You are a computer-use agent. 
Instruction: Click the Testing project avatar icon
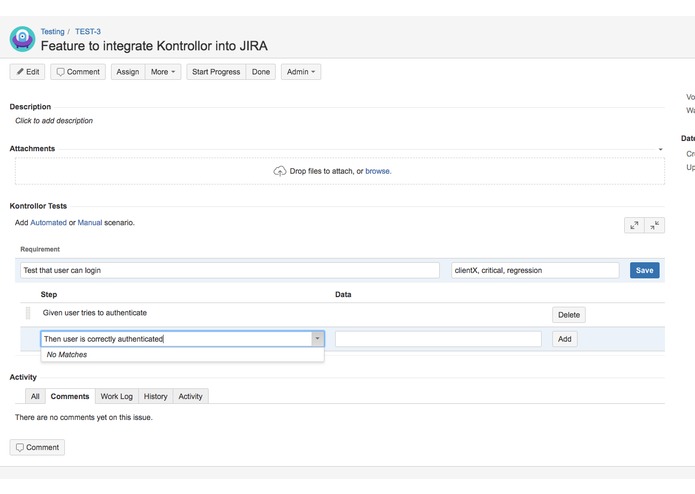[22, 39]
